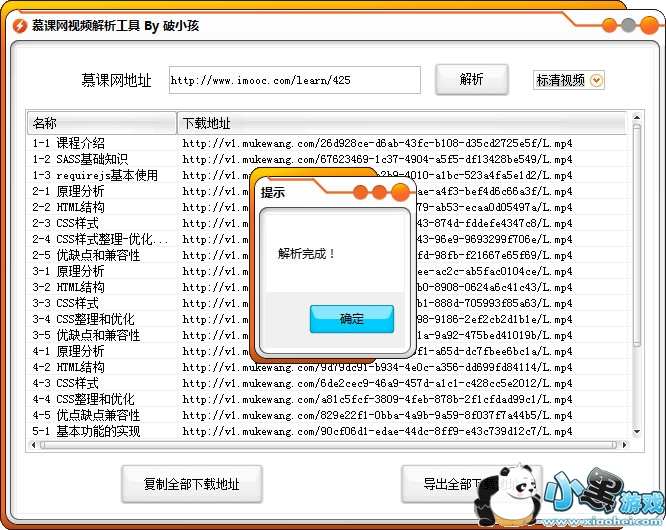
Task: Select row 3-3 CSS样式
Action: pyautogui.click(x=327, y=303)
